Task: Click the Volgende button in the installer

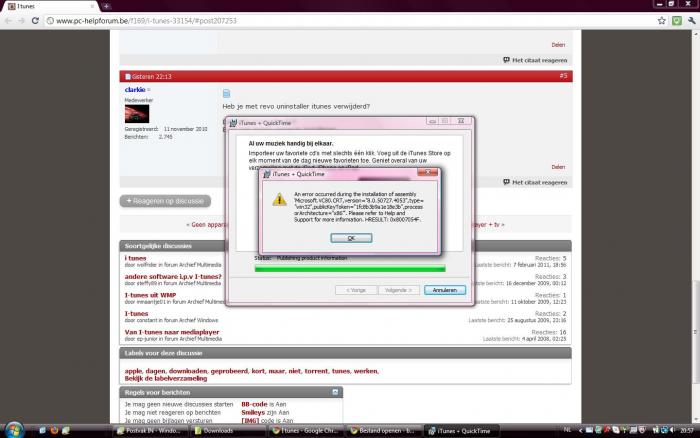Action: pyautogui.click(x=398, y=290)
